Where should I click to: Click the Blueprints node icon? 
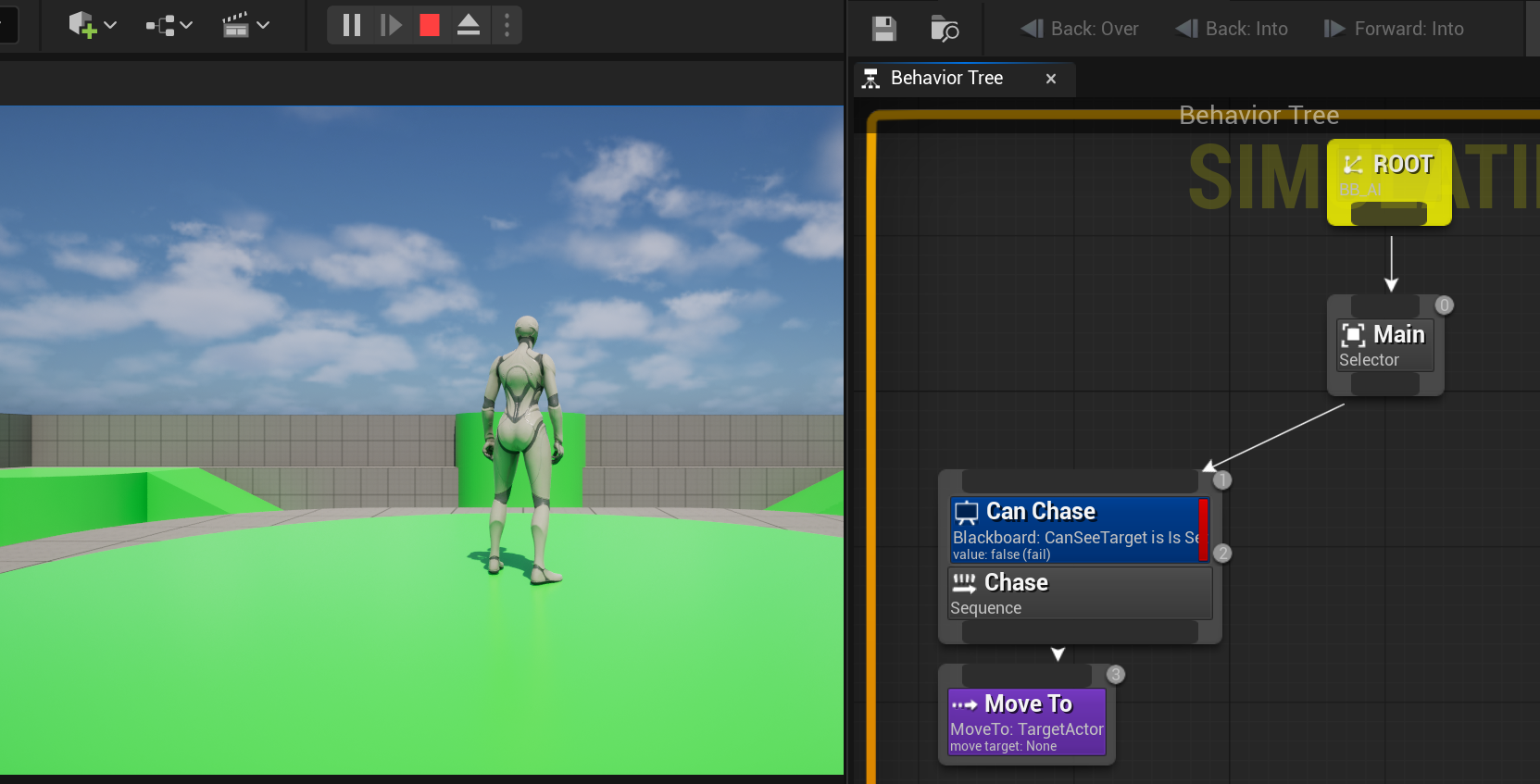click(x=160, y=26)
